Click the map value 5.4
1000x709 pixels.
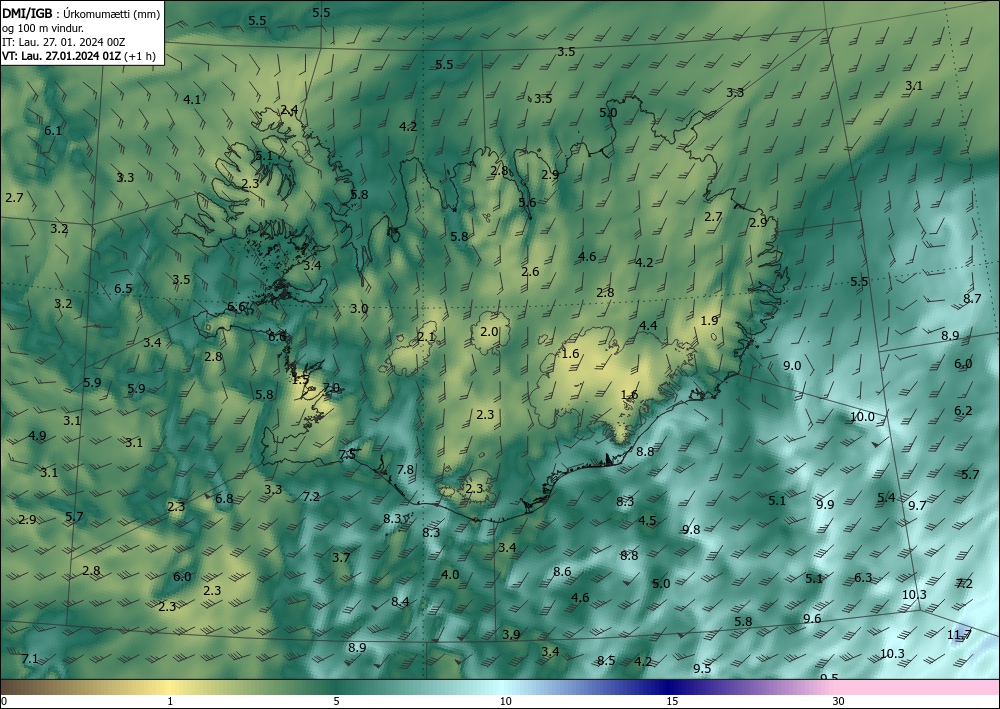click(x=886, y=498)
